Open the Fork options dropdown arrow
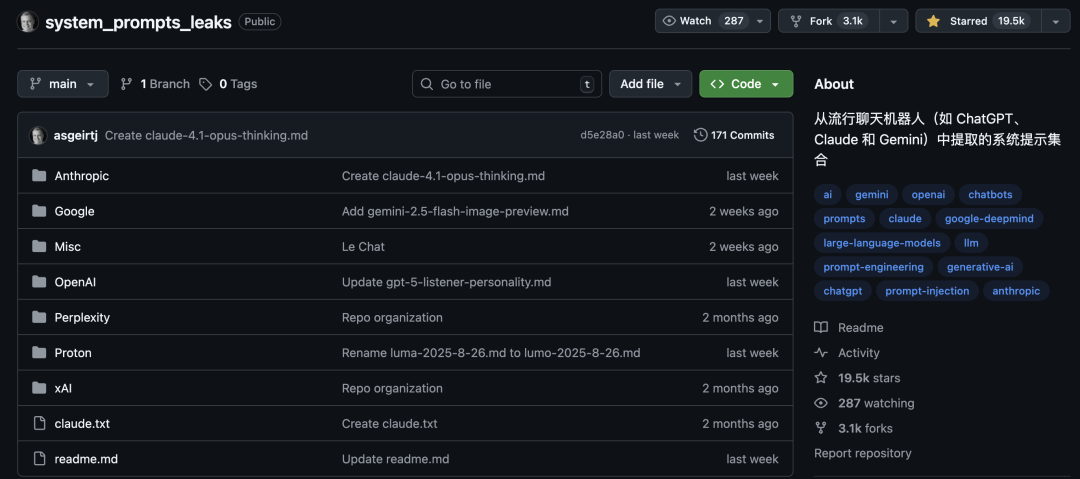Image resolution: width=1080 pixels, height=479 pixels. tap(893, 21)
